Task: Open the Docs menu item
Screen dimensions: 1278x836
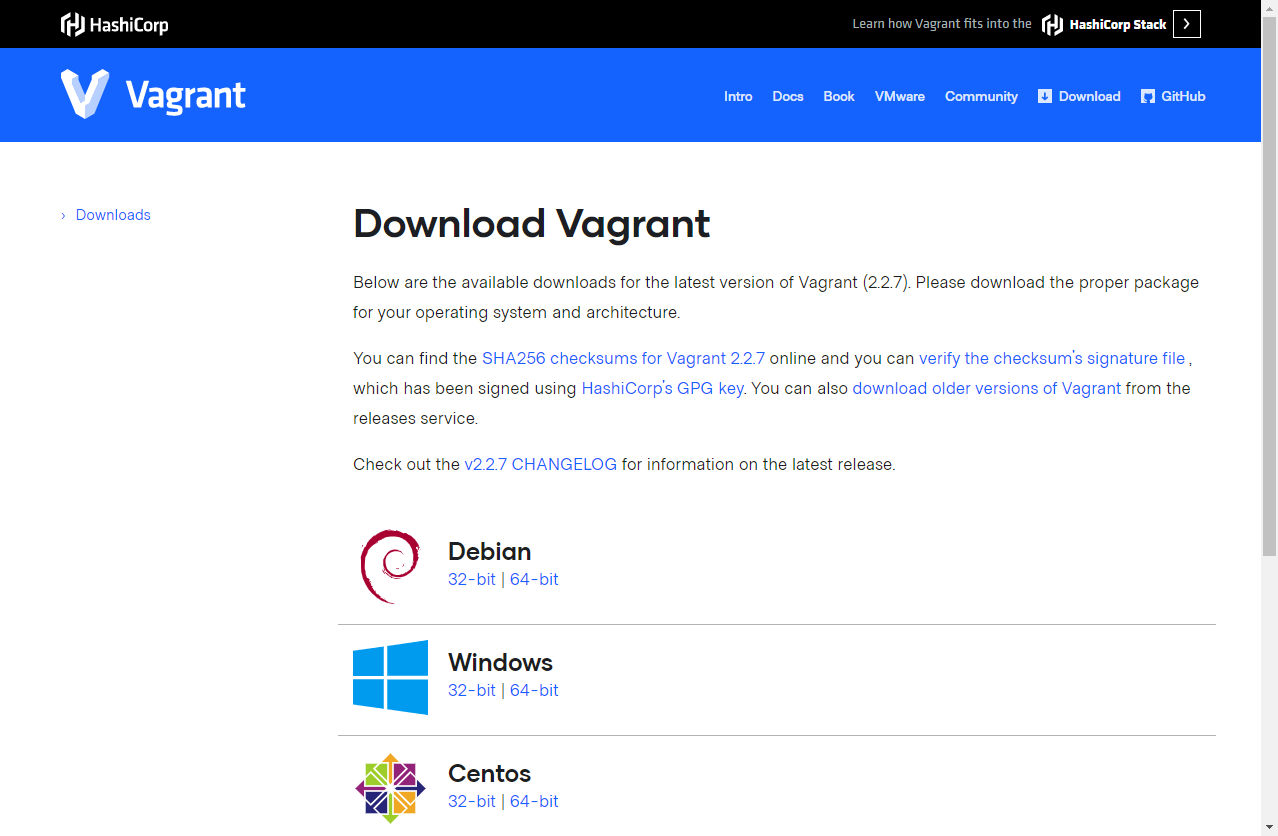Action: tap(788, 96)
